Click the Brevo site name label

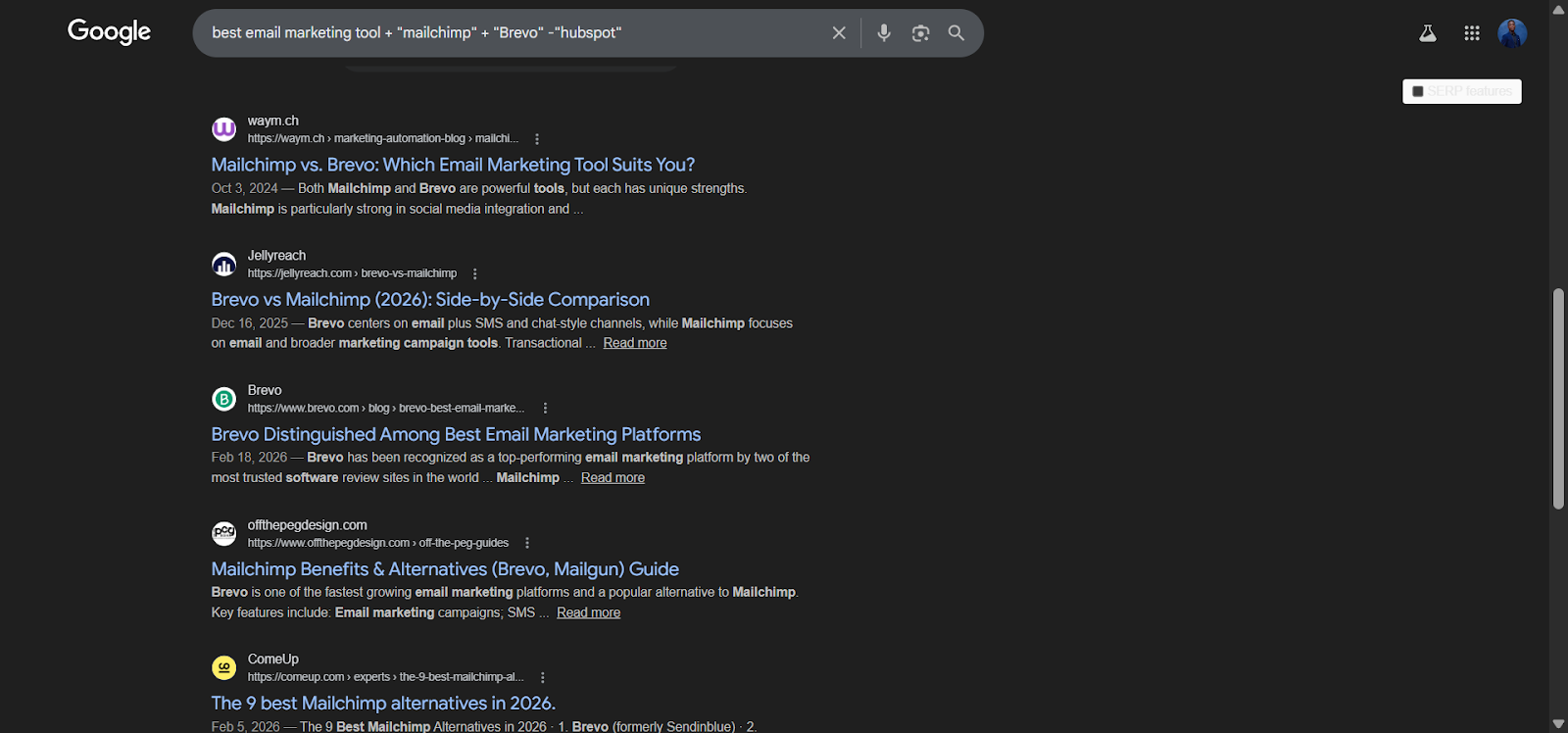265,390
